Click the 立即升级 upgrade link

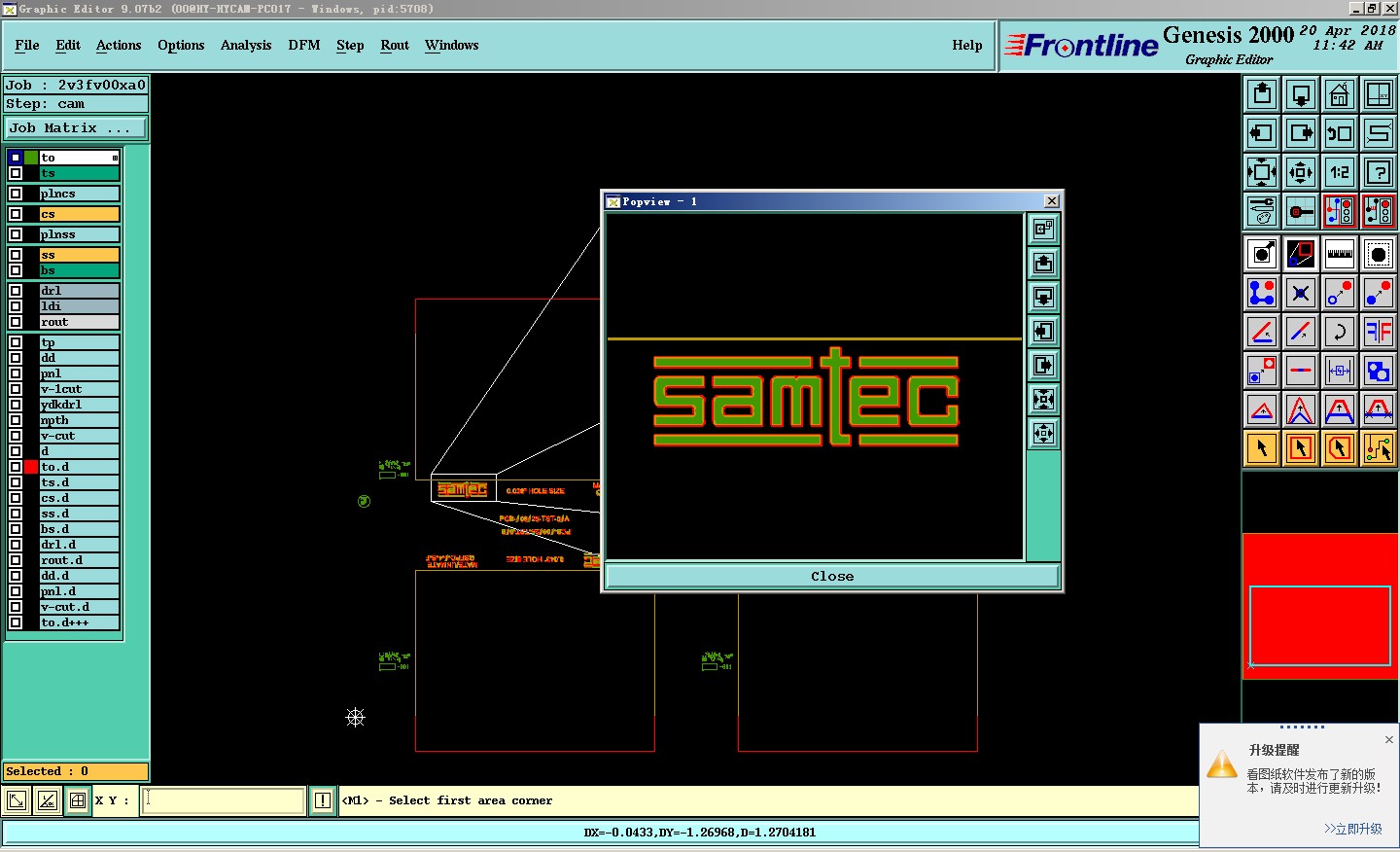click(x=1352, y=829)
